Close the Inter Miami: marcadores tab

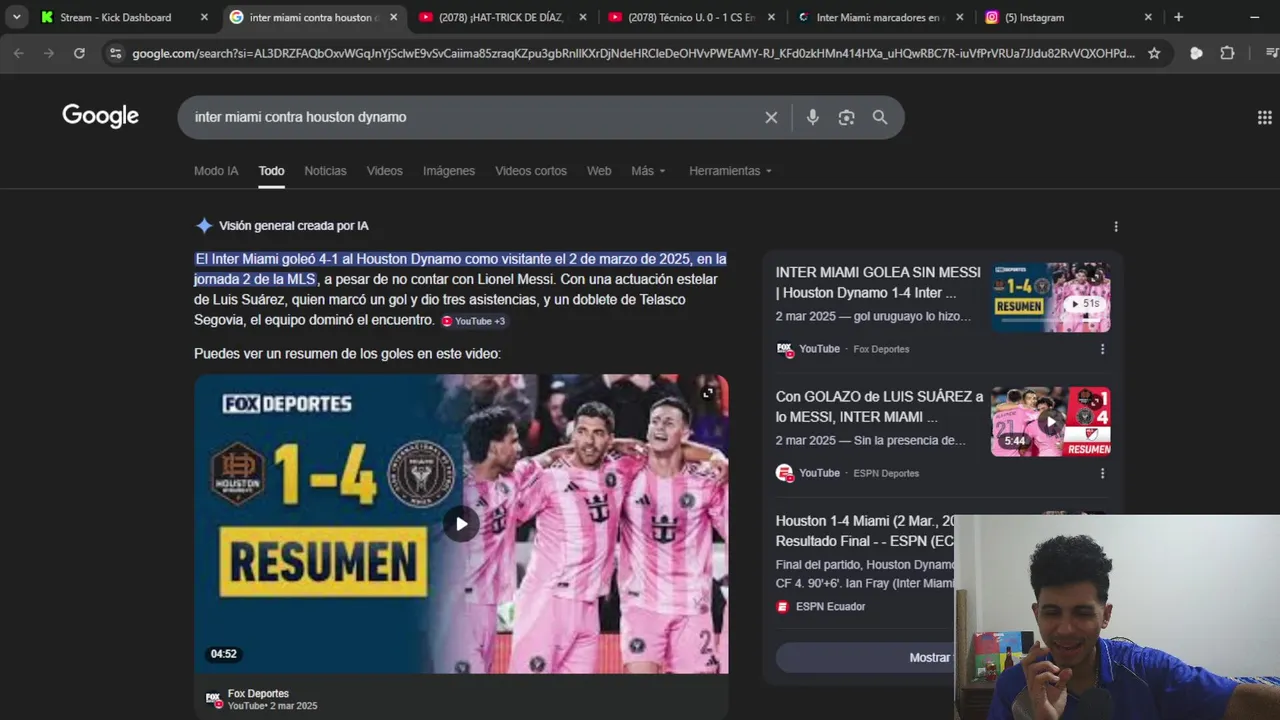pyautogui.click(x=960, y=17)
